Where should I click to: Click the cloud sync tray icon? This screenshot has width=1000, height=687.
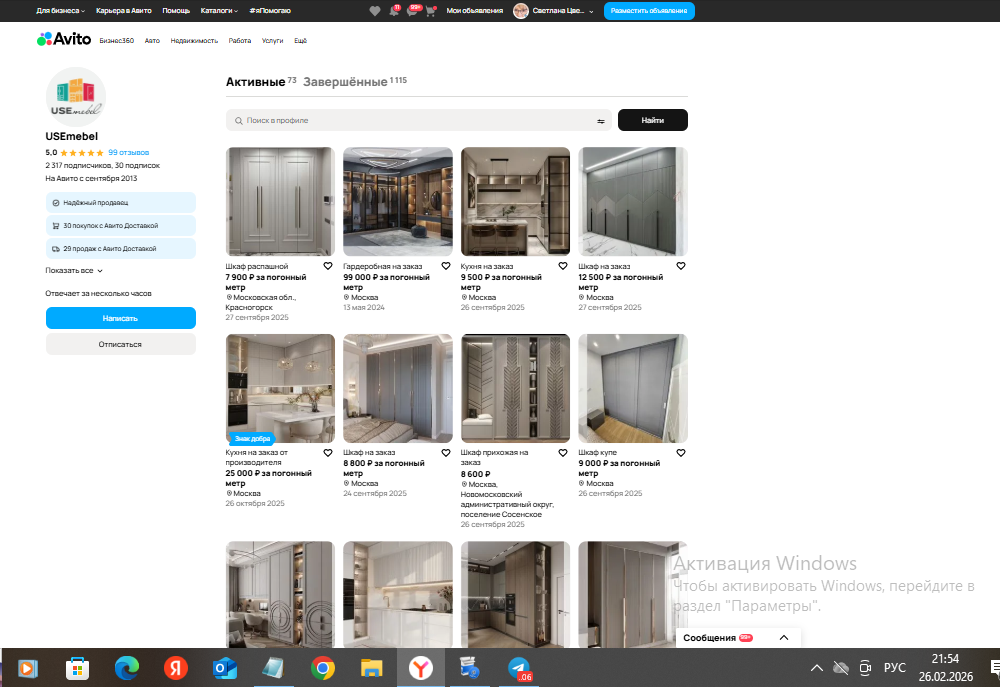tap(841, 668)
